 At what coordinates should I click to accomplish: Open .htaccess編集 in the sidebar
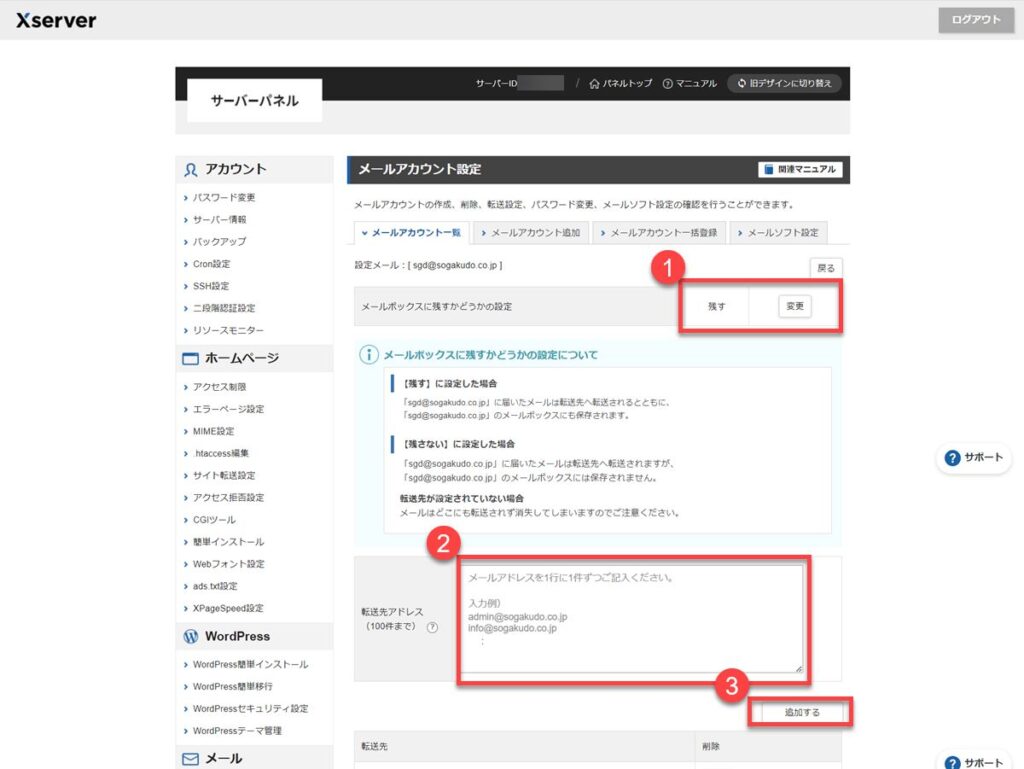point(221,453)
